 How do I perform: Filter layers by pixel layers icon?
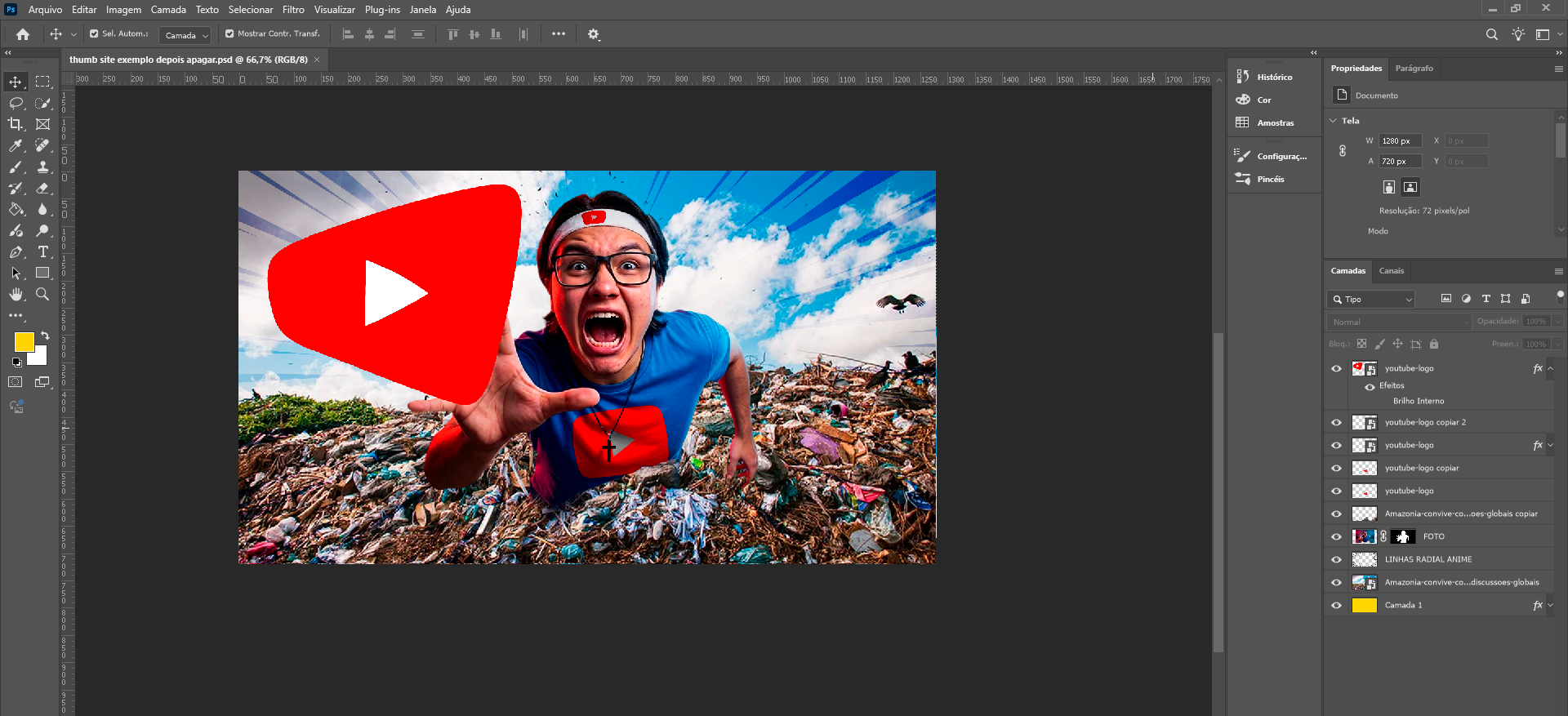tap(1446, 299)
